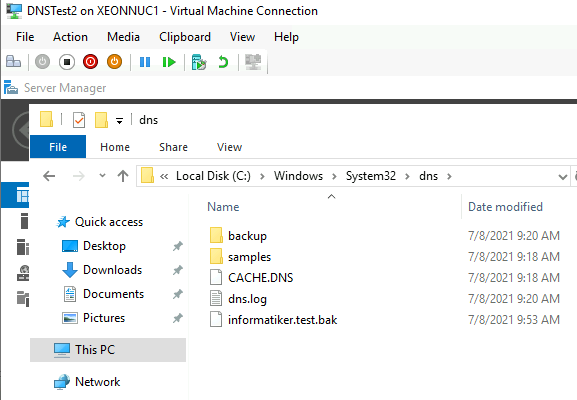Screen dimensions: 577x400
Task: Open the Action menu
Action: click(70, 37)
